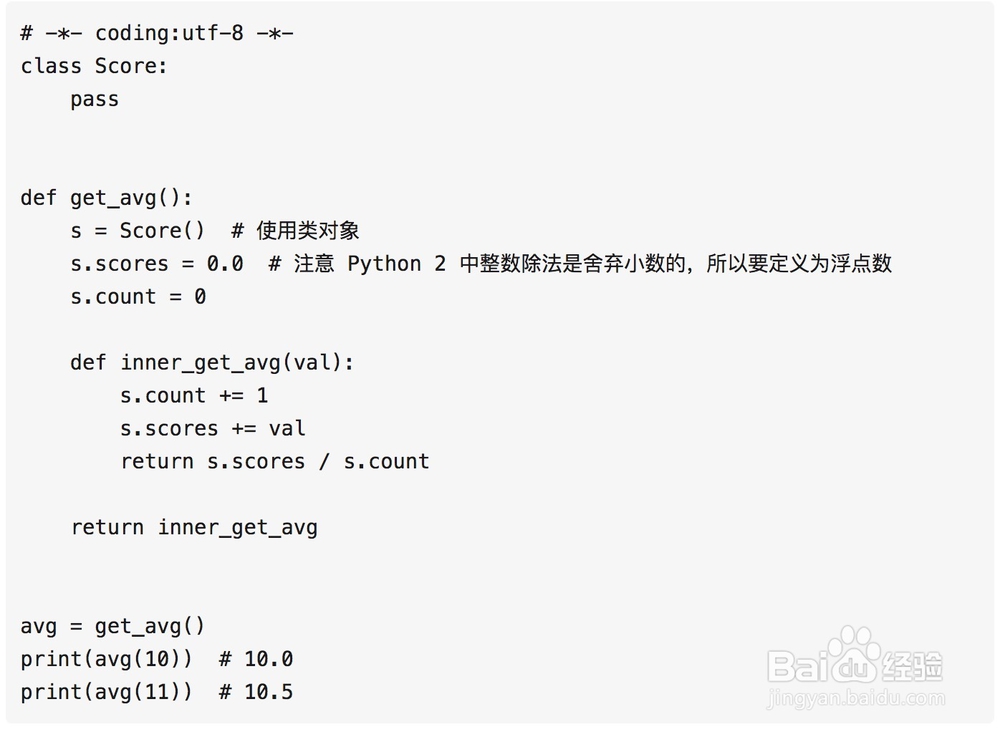Screen dimensions: 1000x732
Task: Click the 'def inner_get_avg(val):' line
Action: 212,363
